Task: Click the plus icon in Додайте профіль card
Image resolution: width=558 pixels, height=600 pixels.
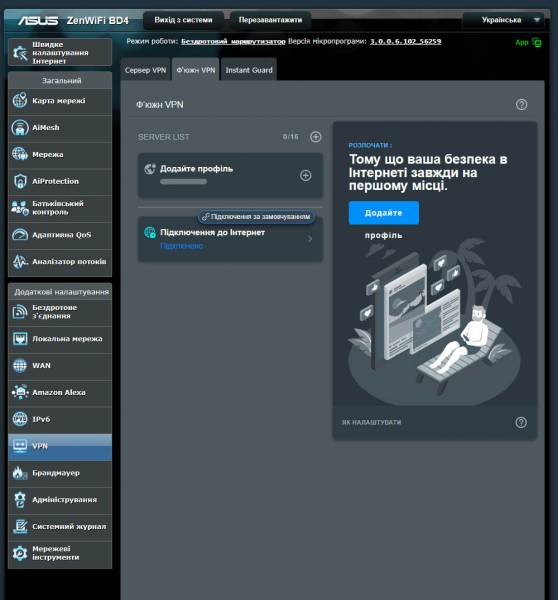Action: click(305, 176)
